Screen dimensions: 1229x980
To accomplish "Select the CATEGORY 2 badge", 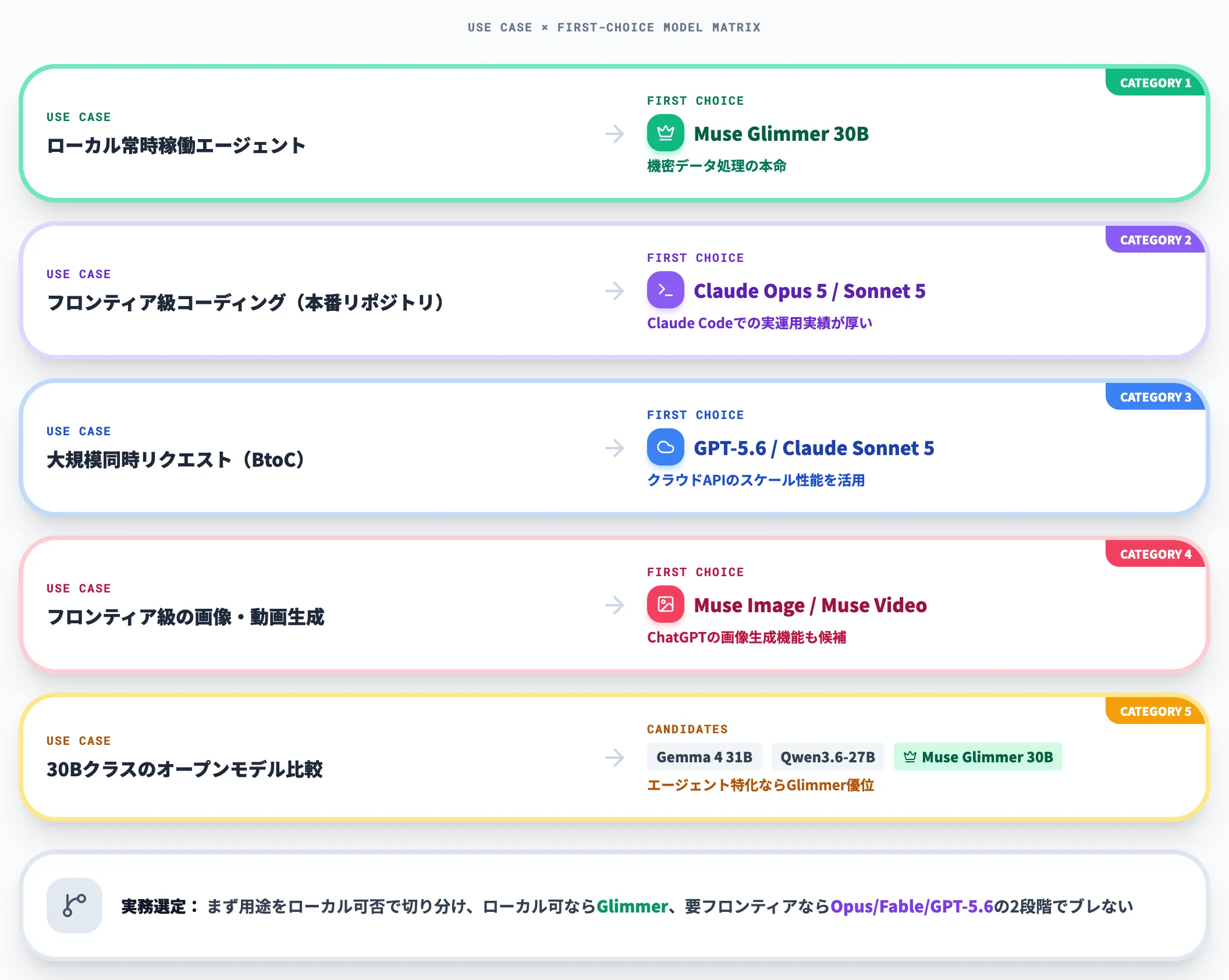I will (x=1156, y=240).
